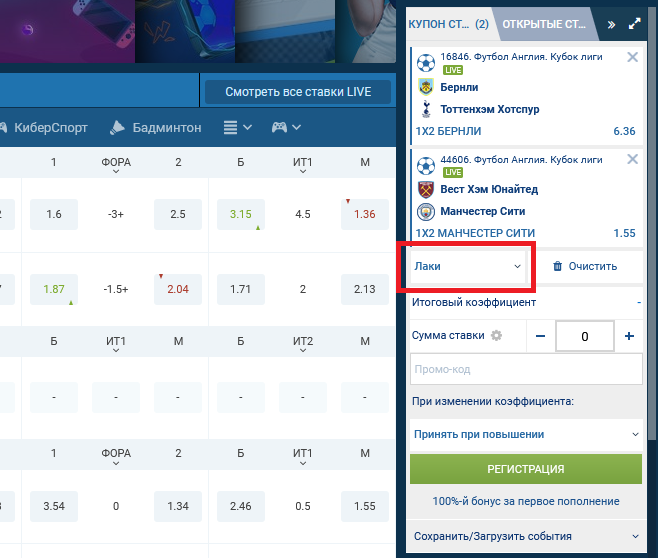The width and height of the screenshot is (658, 558).
Task: Remove the West Ham vs Manchester City bet
Action: [632, 160]
